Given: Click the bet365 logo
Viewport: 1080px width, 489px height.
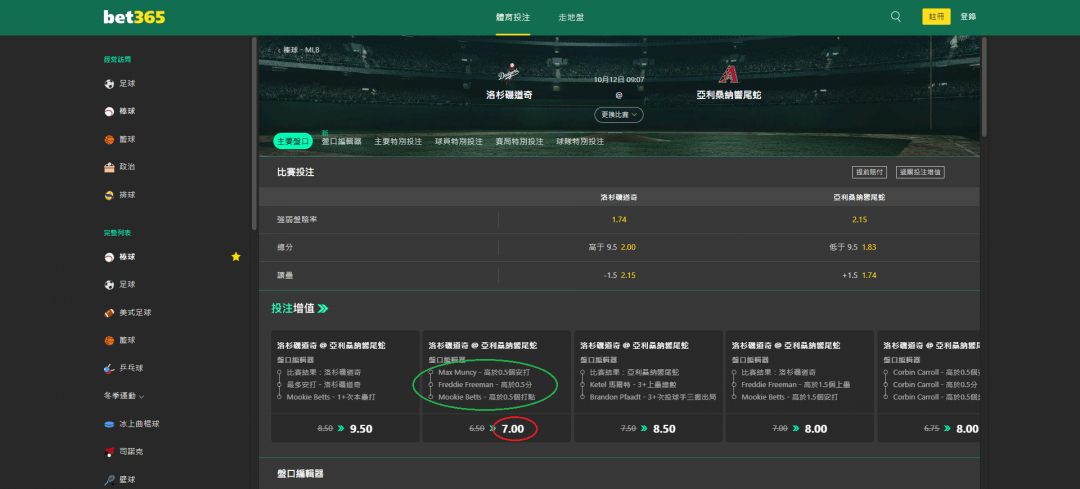Looking at the screenshot, I should point(134,17).
